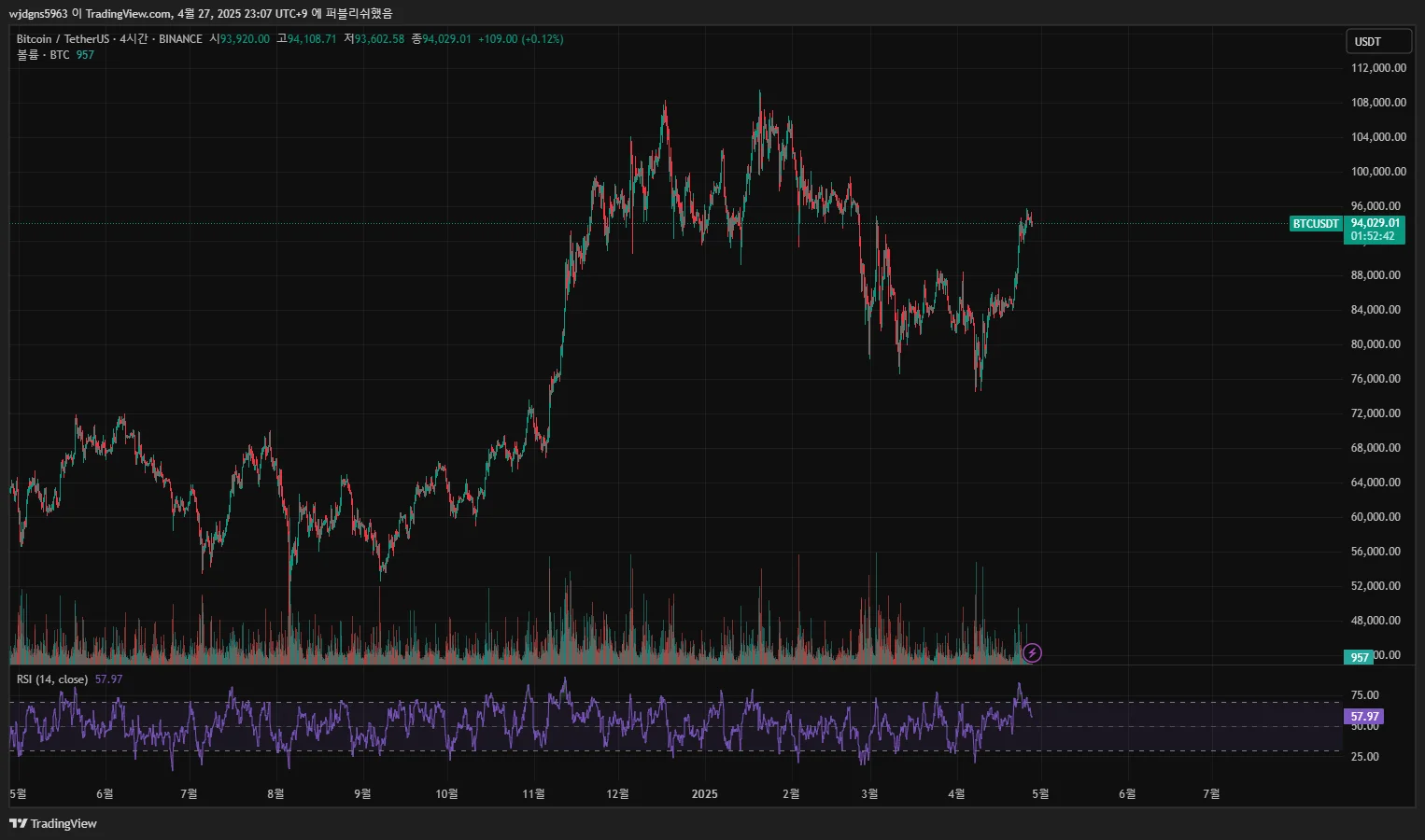Click TradingView.com in the header text

click(128, 14)
